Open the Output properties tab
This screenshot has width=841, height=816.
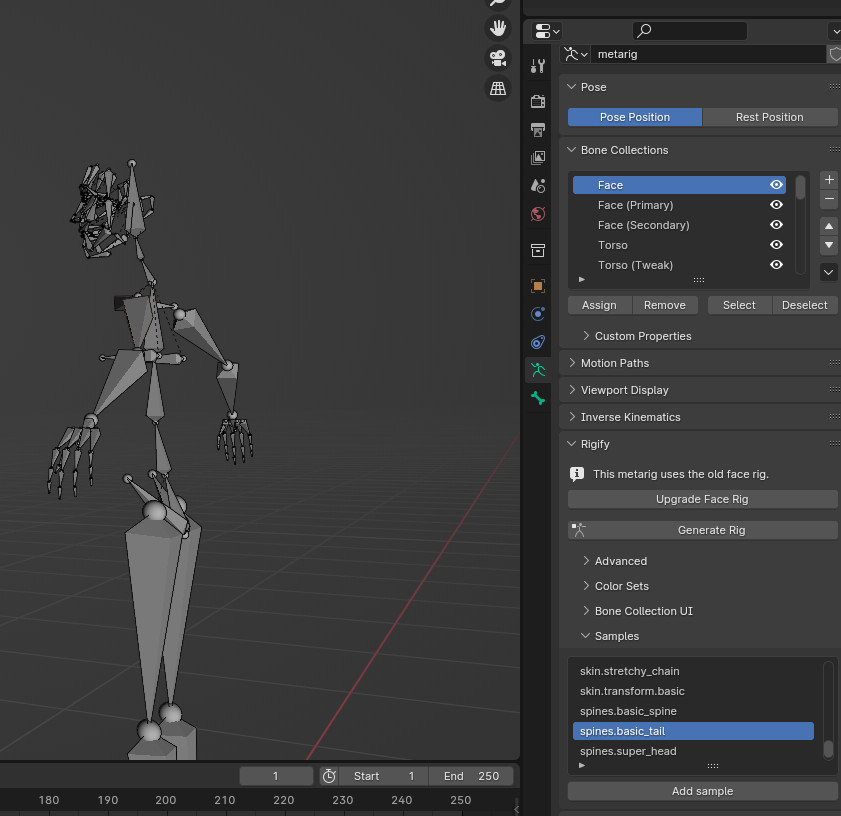click(x=538, y=130)
